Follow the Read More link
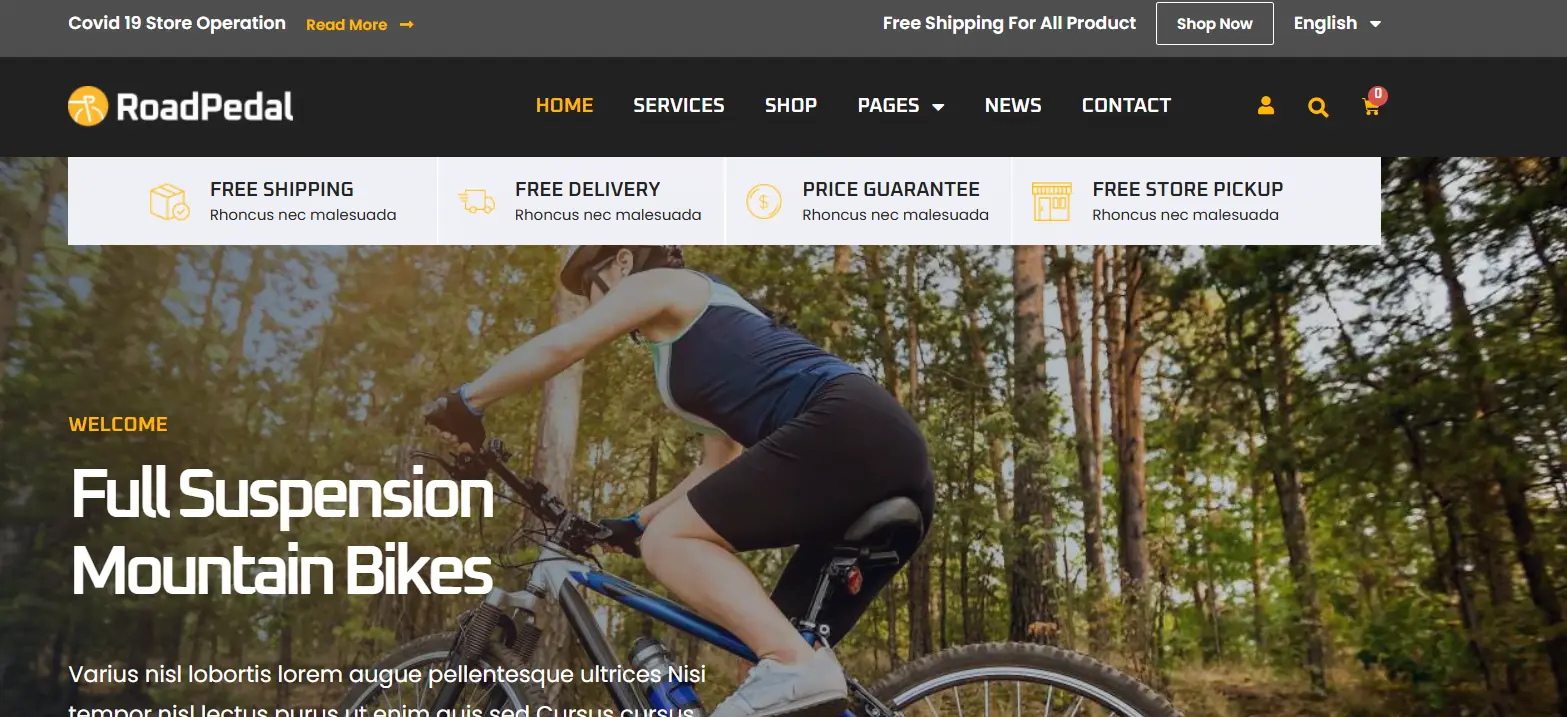 click(x=347, y=25)
